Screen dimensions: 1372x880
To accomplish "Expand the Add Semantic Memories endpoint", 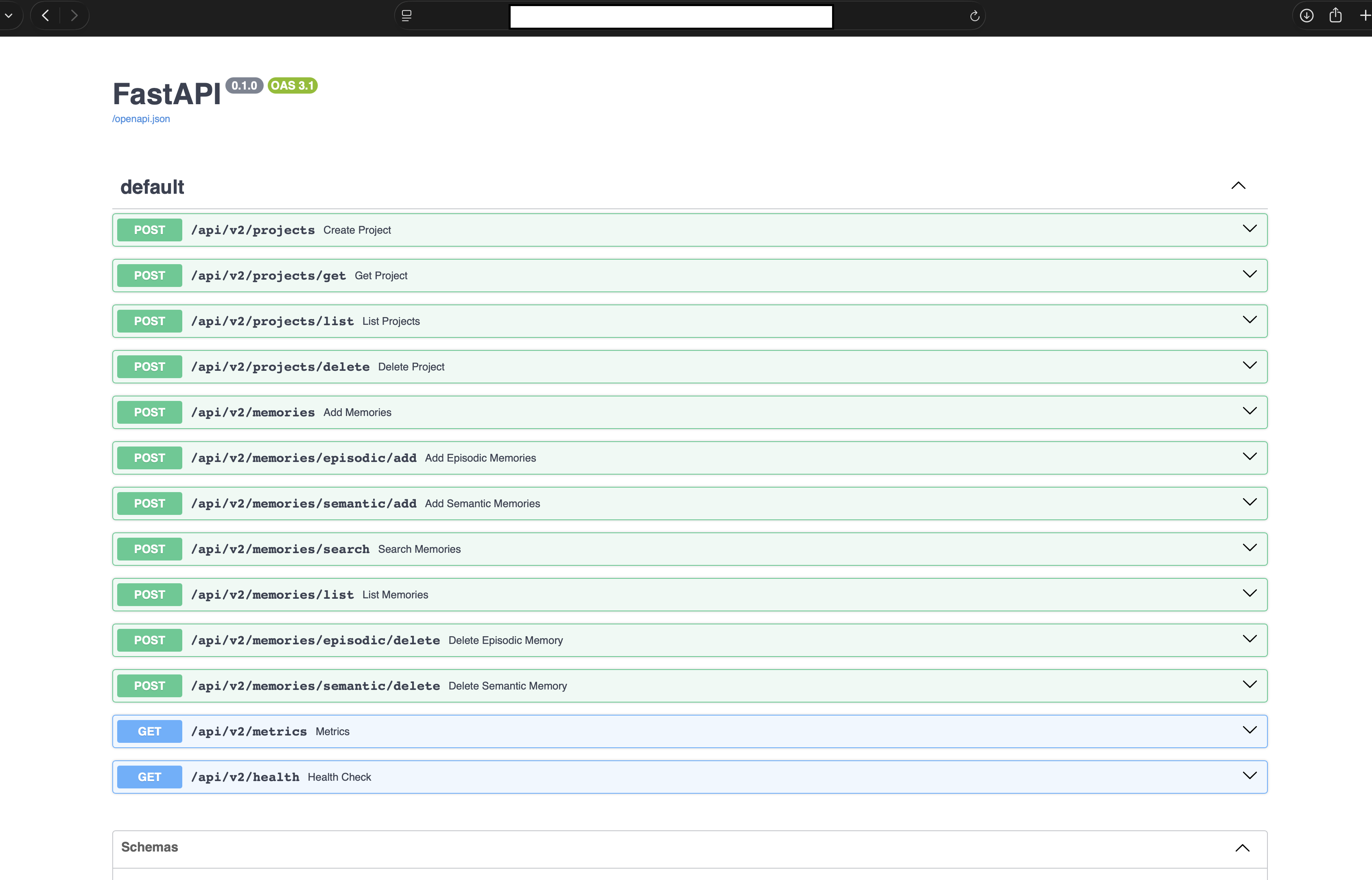I will (x=1250, y=502).
